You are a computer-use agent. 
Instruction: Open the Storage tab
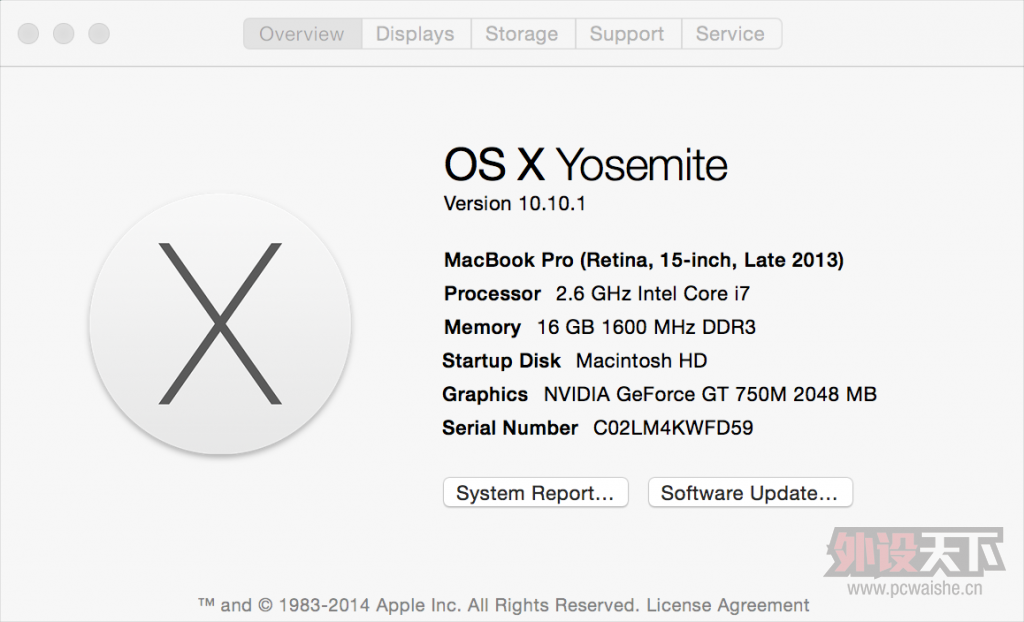click(x=522, y=33)
